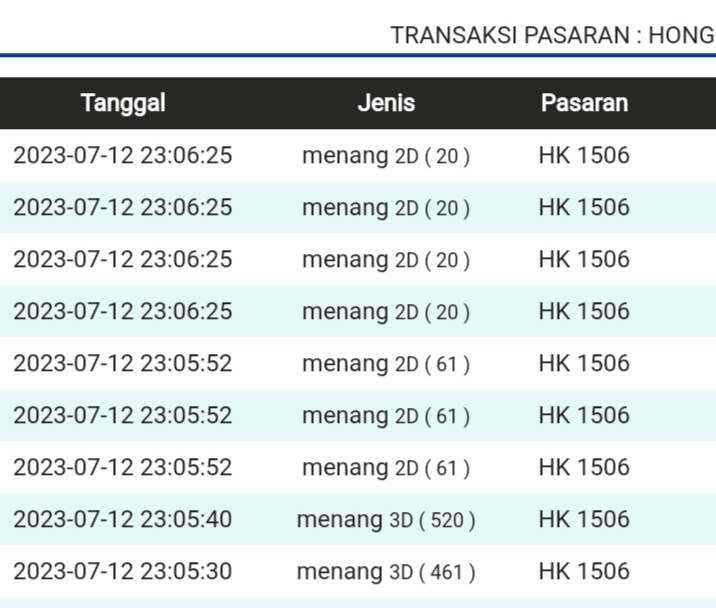
Task: Select the last 23:05:52 timestamp cell
Action: (122, 467)
